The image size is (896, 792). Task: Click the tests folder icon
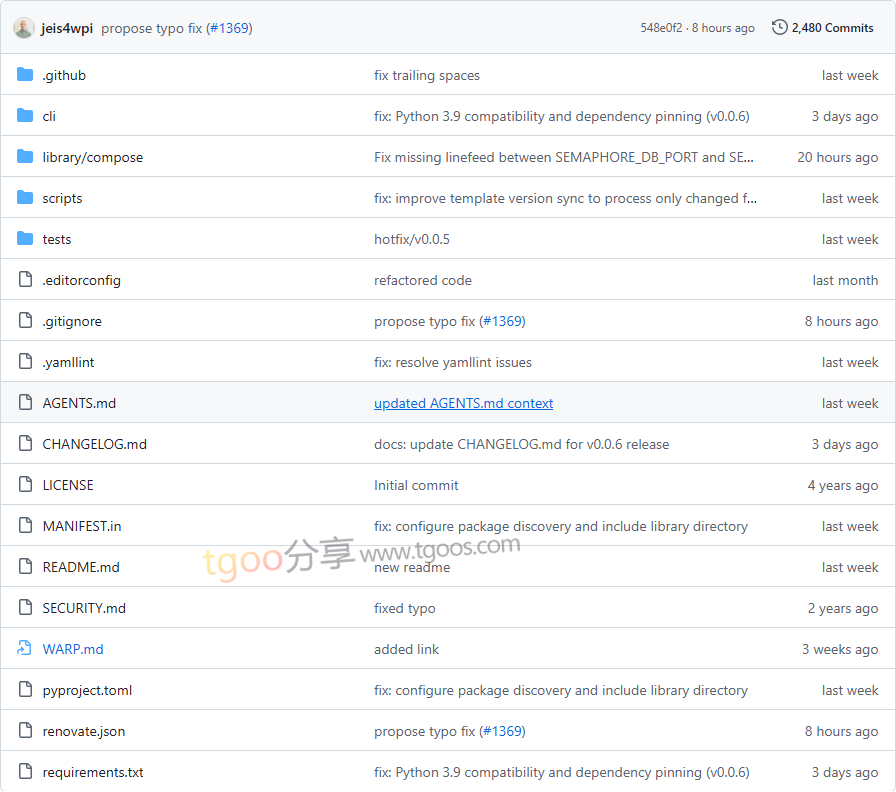coord(25,239)
